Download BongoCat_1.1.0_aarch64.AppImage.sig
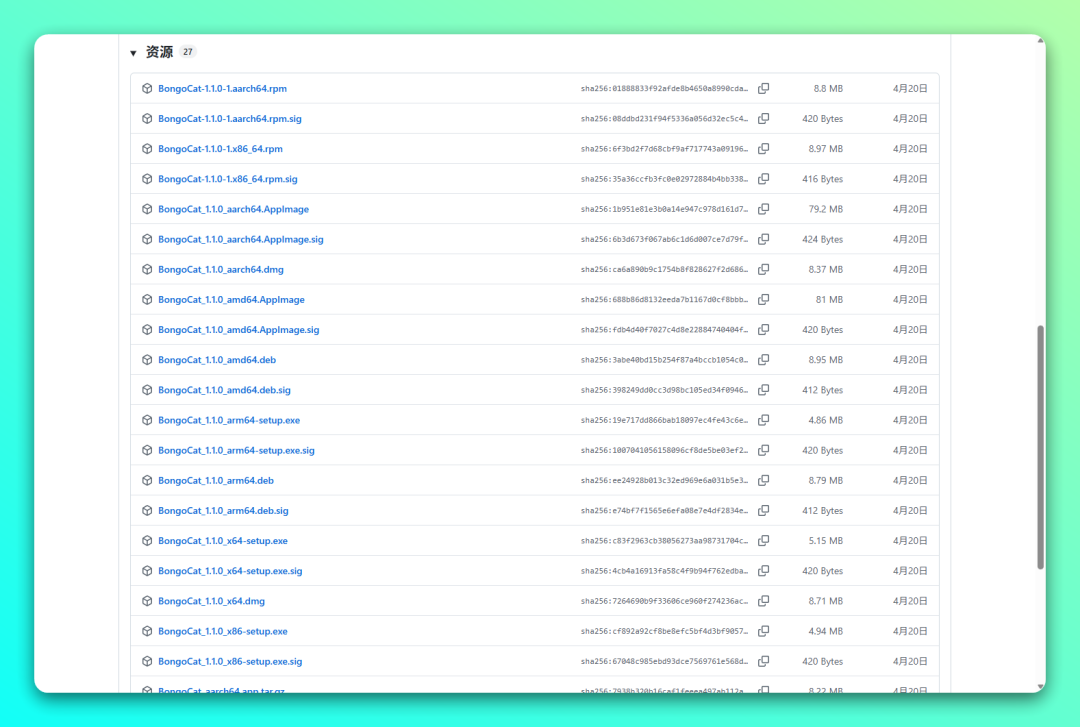Screen dimensions: 1080x727 point(241,239)
